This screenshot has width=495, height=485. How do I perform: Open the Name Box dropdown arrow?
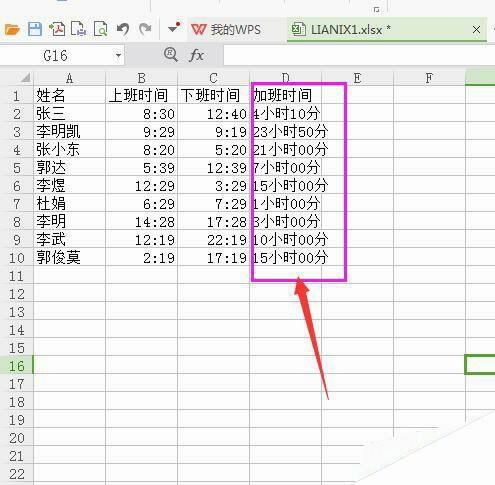pyautogui.click(x=118, y=55)
